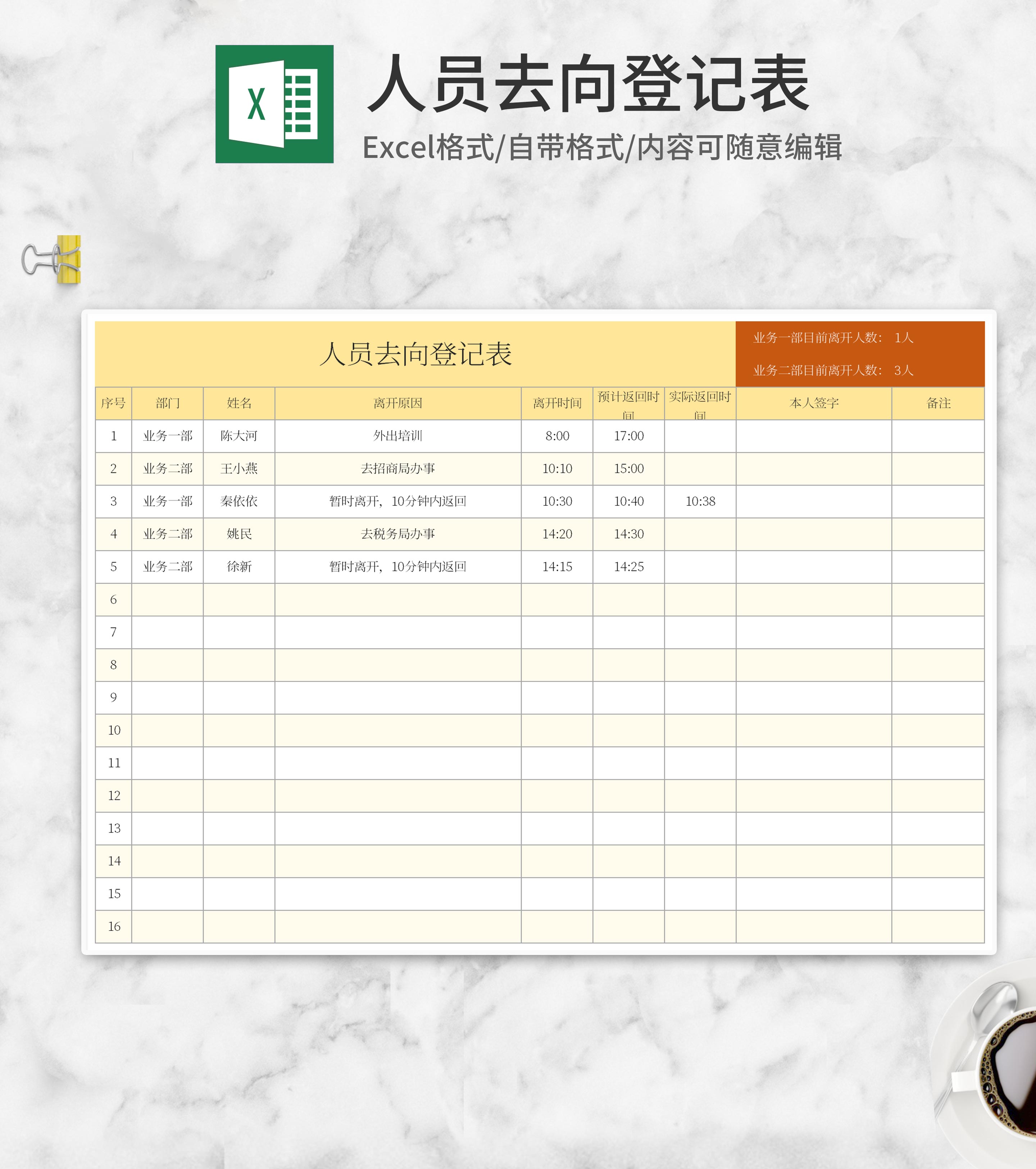Select row number 16 cell
The width and height of the screenshot is (1036, 1169).
click(x=114, y=927)
